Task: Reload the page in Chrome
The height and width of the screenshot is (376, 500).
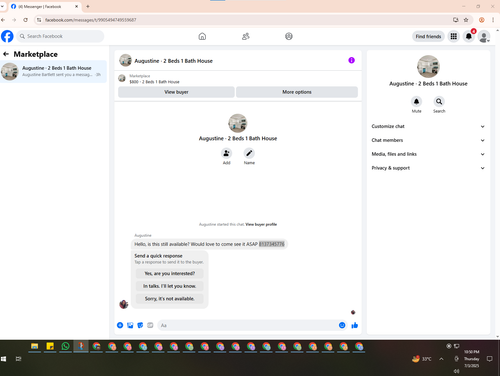Action: point(25,20)
